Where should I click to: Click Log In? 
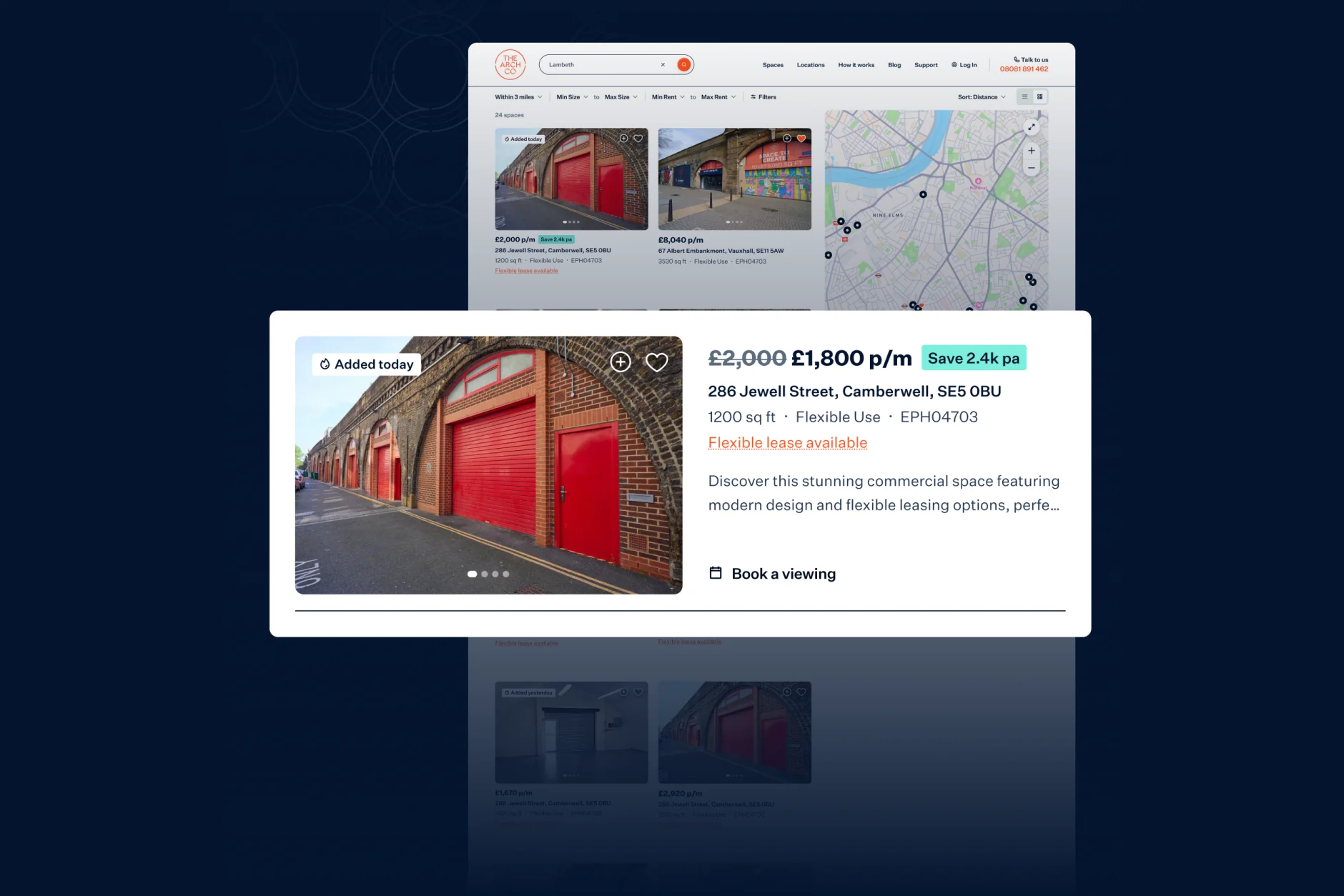click(964, 65)
